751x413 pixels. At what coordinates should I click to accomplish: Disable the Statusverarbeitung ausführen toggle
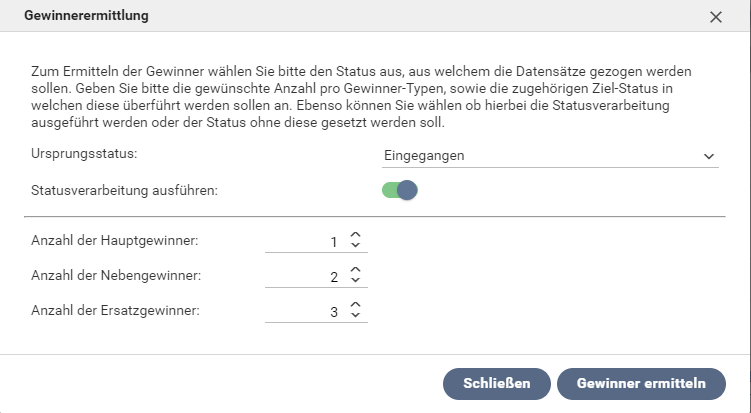click(399, 189)
